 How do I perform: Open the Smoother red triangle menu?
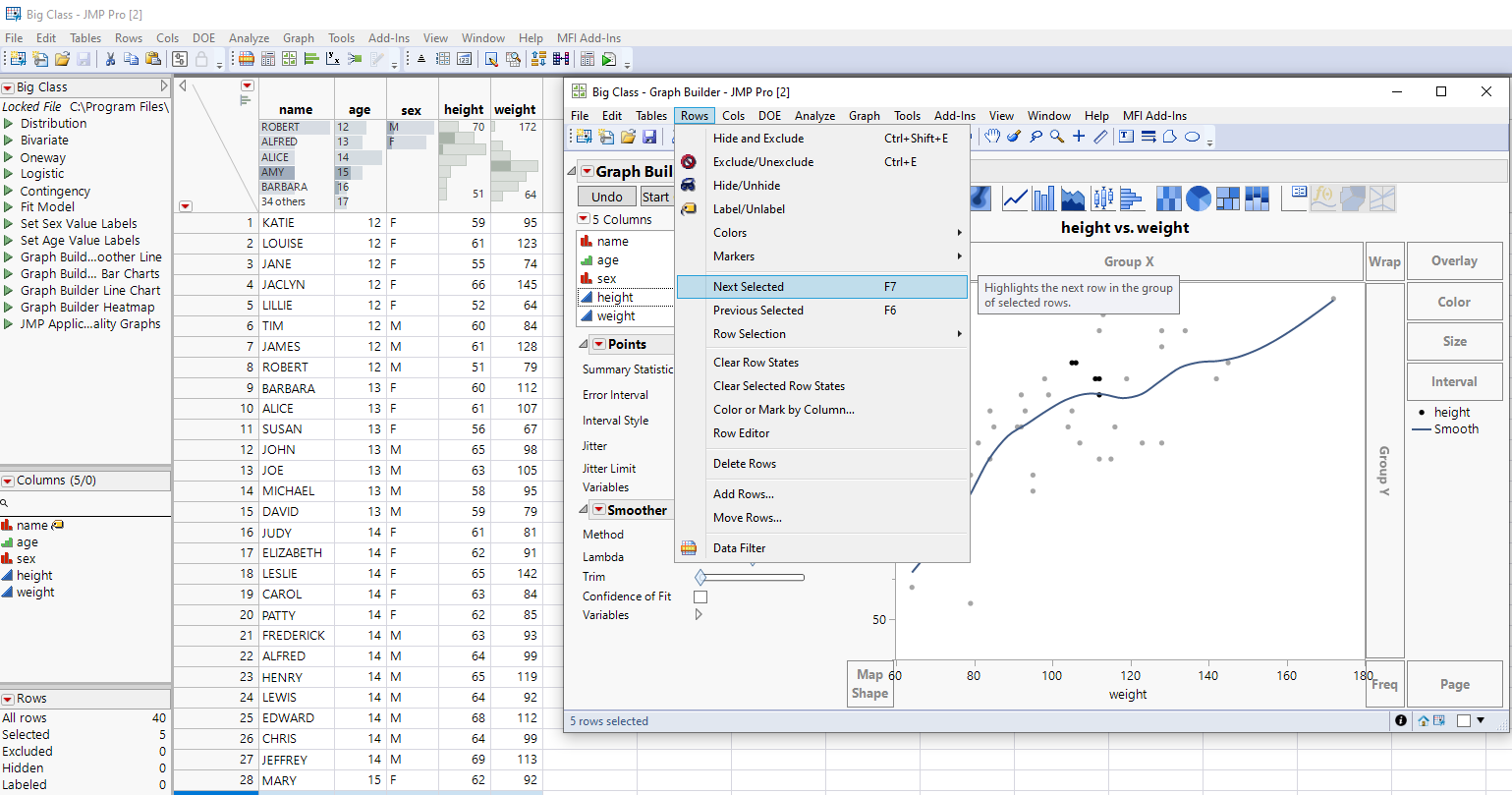pos(598,510)
